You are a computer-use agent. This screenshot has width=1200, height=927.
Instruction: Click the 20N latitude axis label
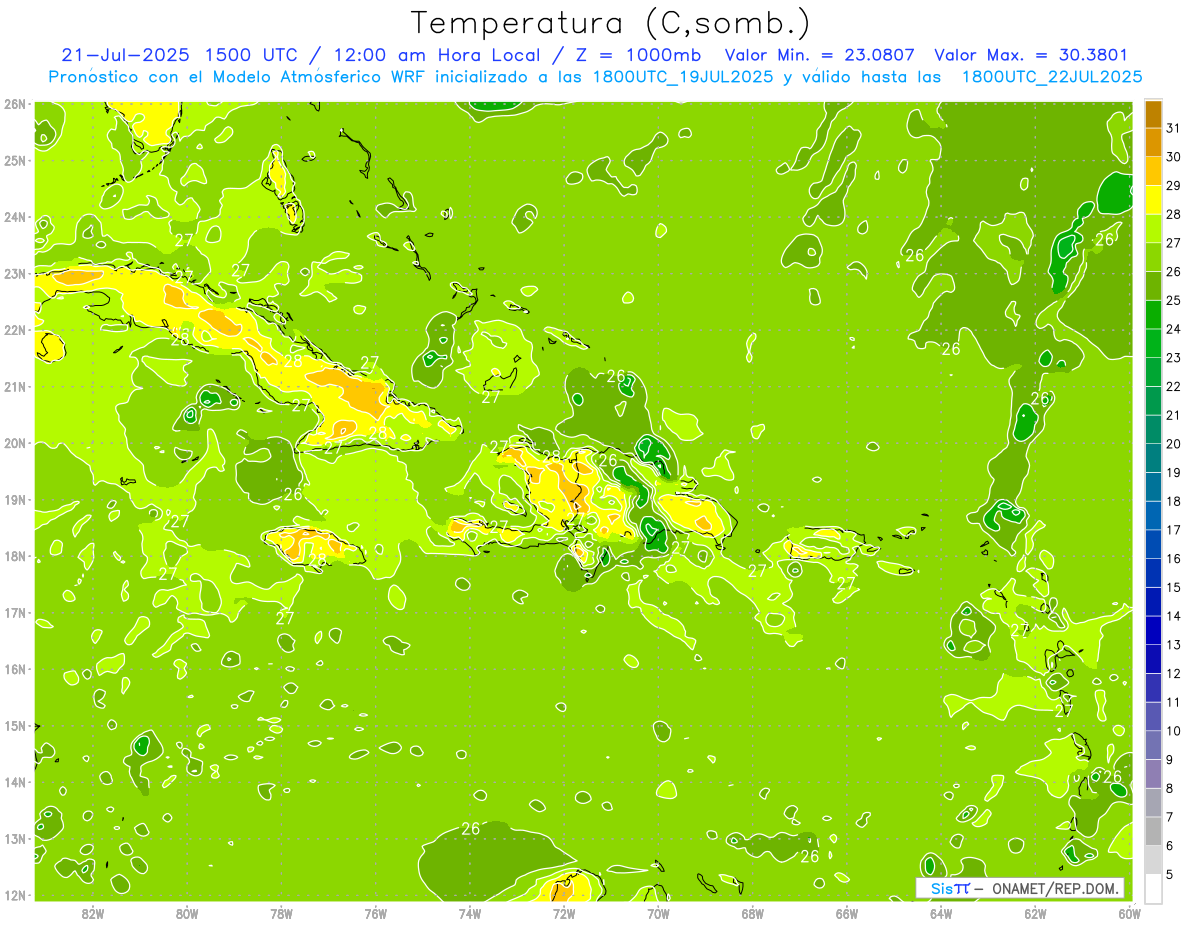[x=15, y=443]
